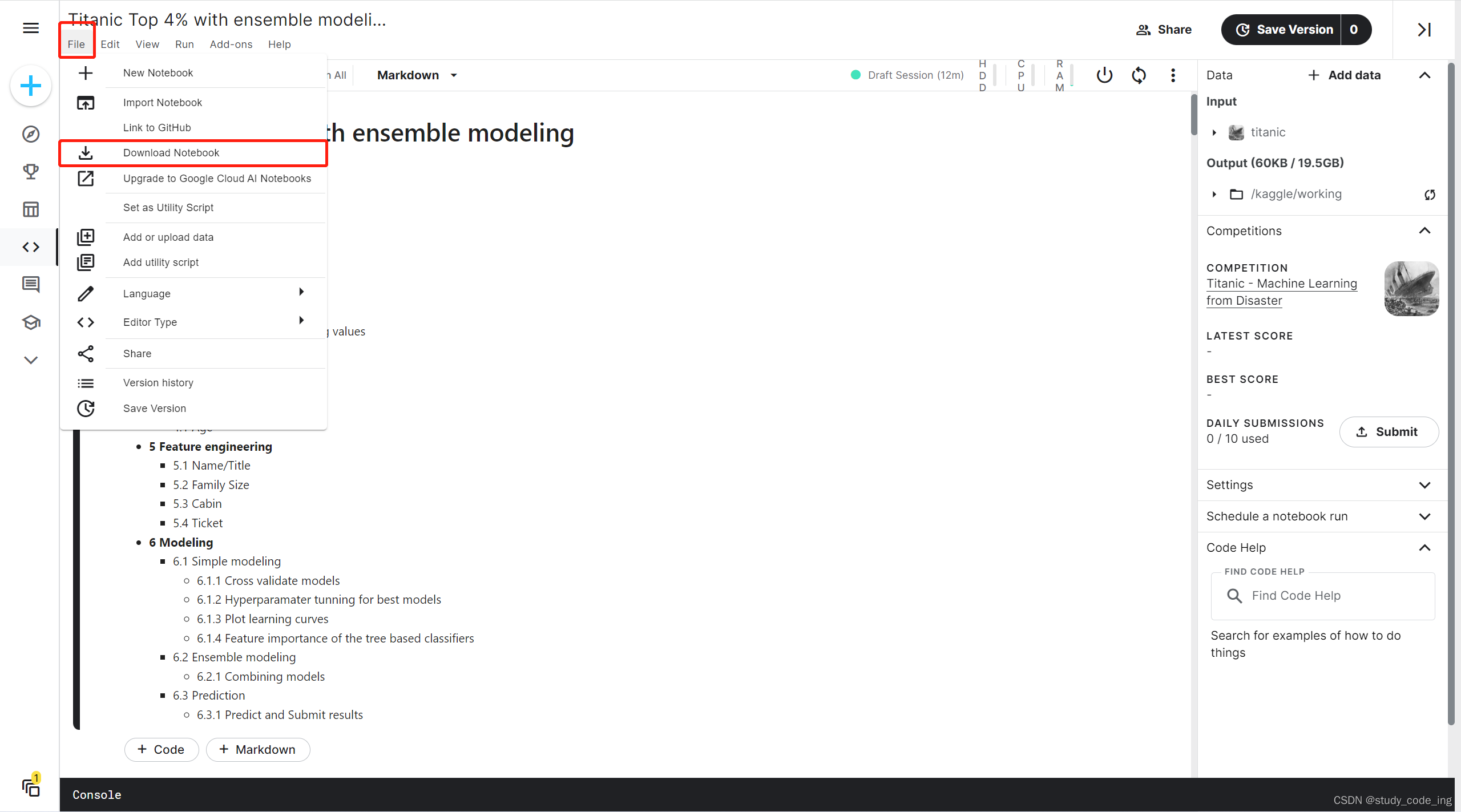
Task: Click the Titanic competition thumbnail image
Action: [x=1411, y=289]
